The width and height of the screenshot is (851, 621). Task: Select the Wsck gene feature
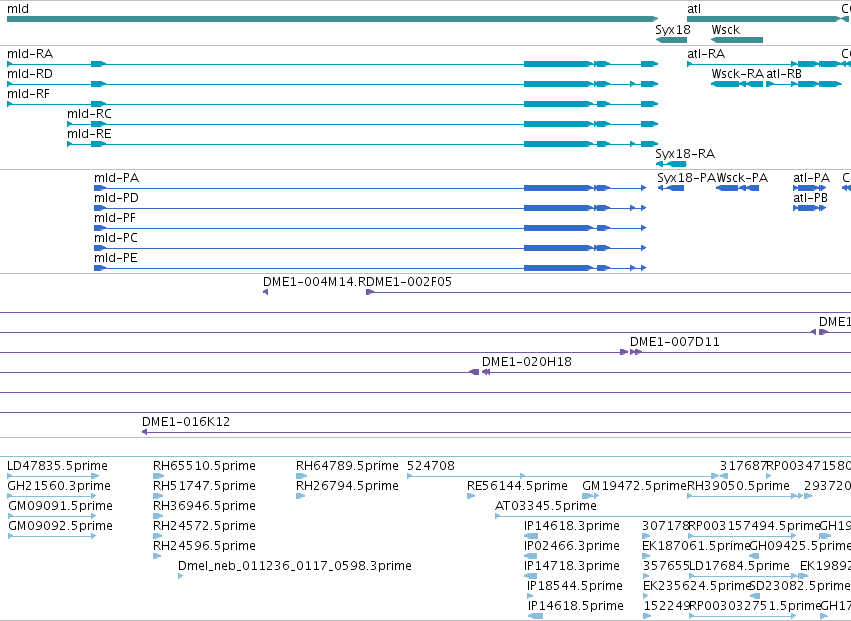(737, 40)
